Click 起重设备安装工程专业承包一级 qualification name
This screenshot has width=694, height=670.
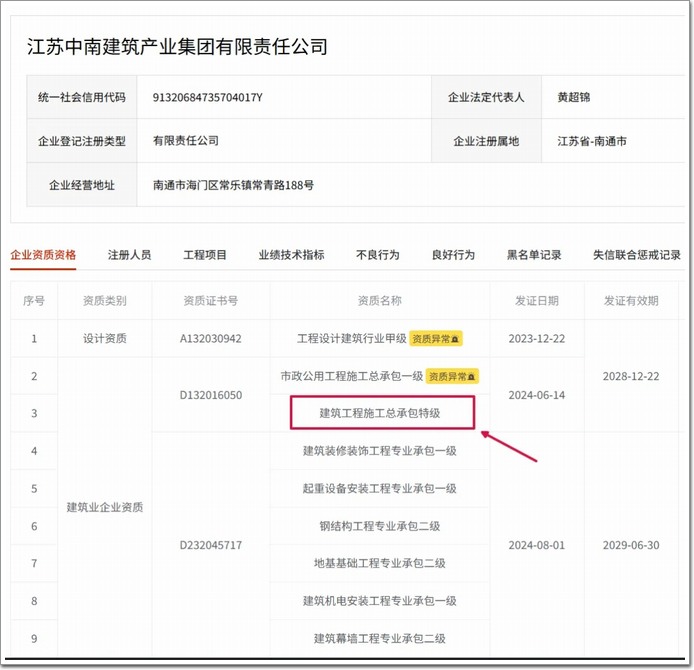(x=380, y=488)
